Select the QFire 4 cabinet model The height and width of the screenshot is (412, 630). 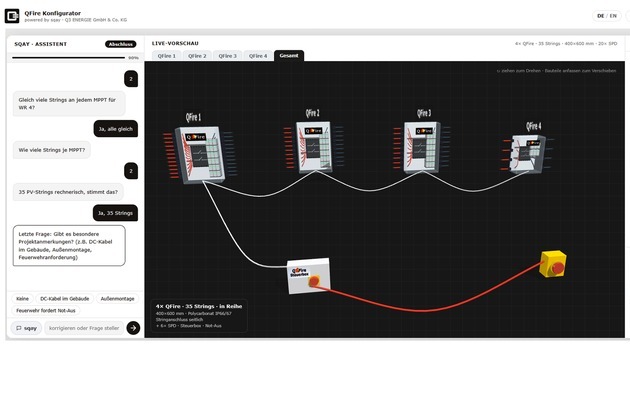click(527, 154)
